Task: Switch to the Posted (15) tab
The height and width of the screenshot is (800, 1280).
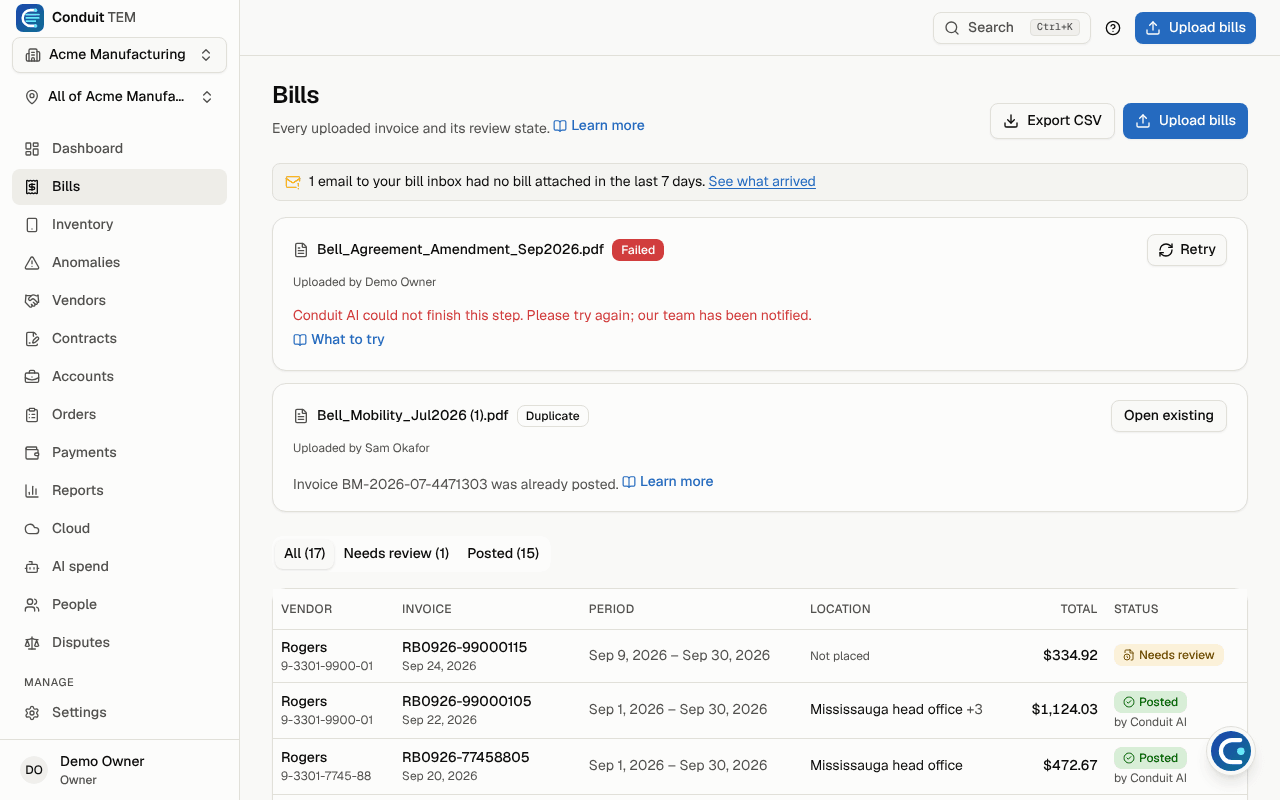Action: coord(503,553)
